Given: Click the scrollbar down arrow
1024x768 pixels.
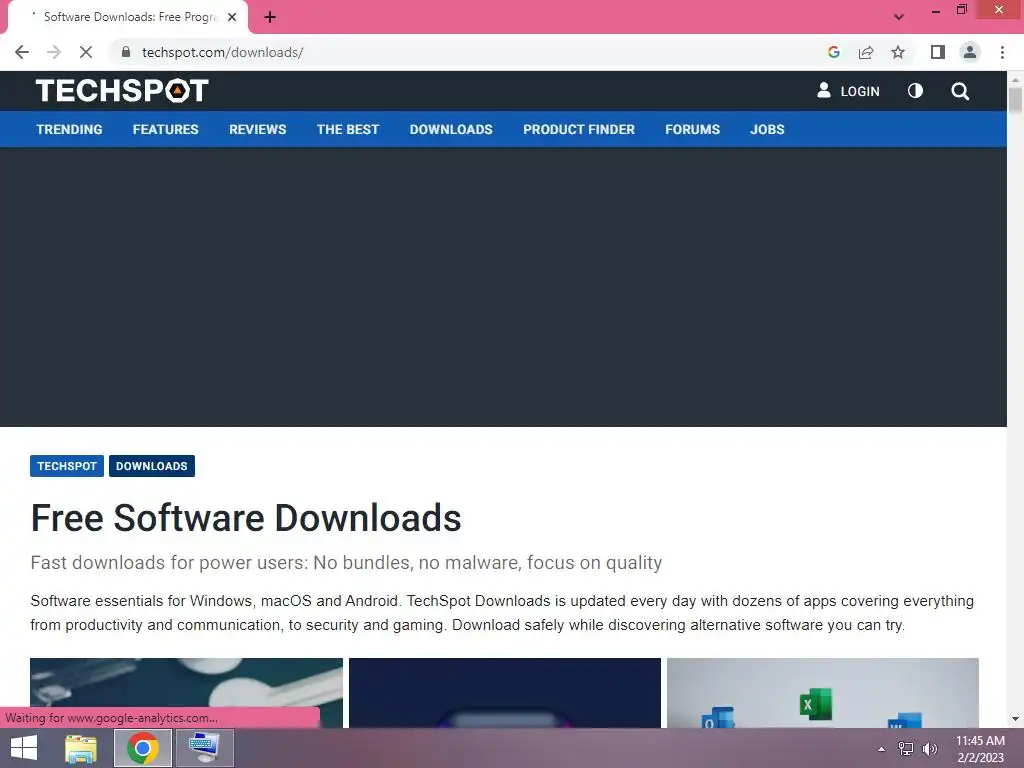Looking at the screenshot, I should click(x=1015, y=719).
